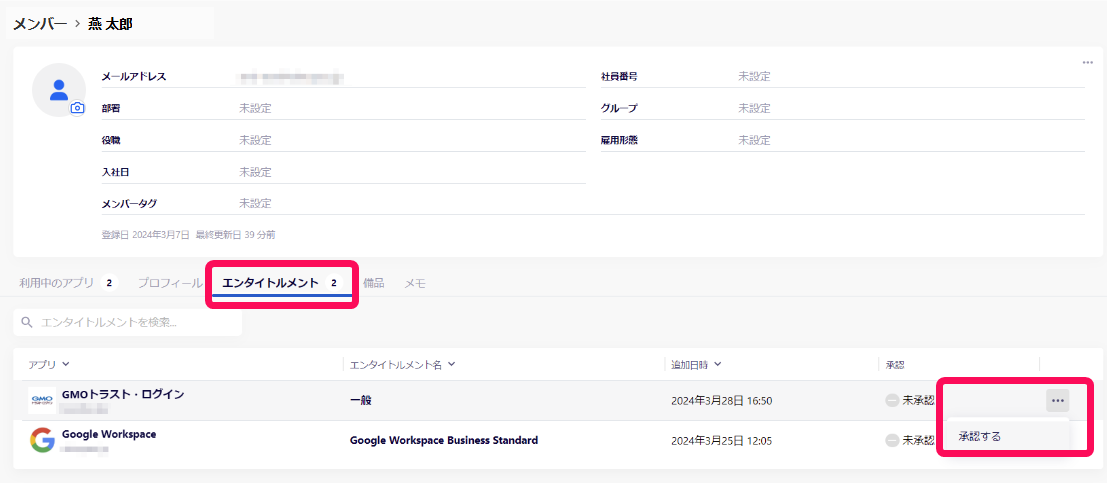The image size is (1107, 483).
Task: Open the プロフィール tab
Action: click(x=169, y=283)
